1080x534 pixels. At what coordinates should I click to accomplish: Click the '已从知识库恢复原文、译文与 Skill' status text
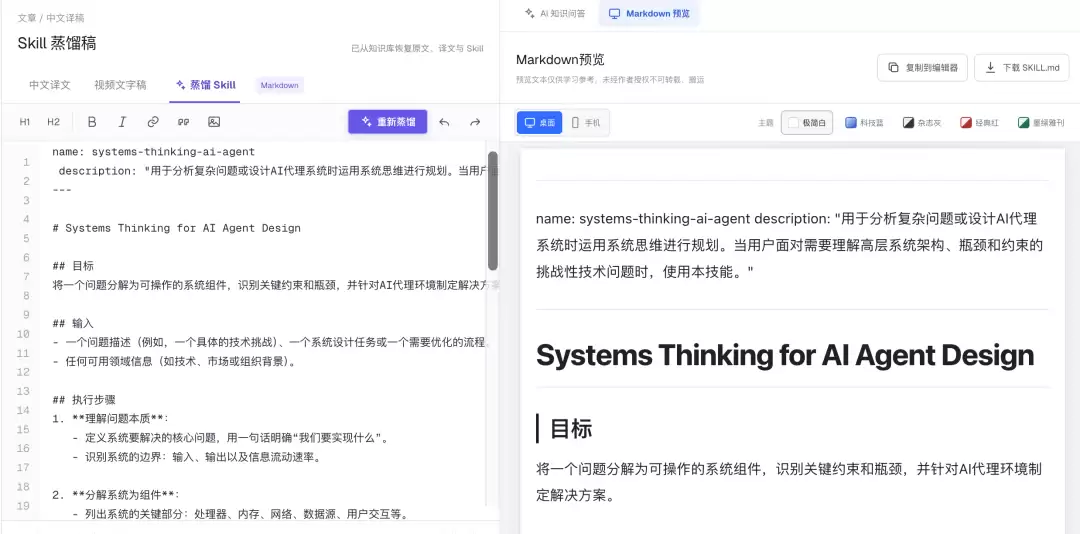(417, 48)
